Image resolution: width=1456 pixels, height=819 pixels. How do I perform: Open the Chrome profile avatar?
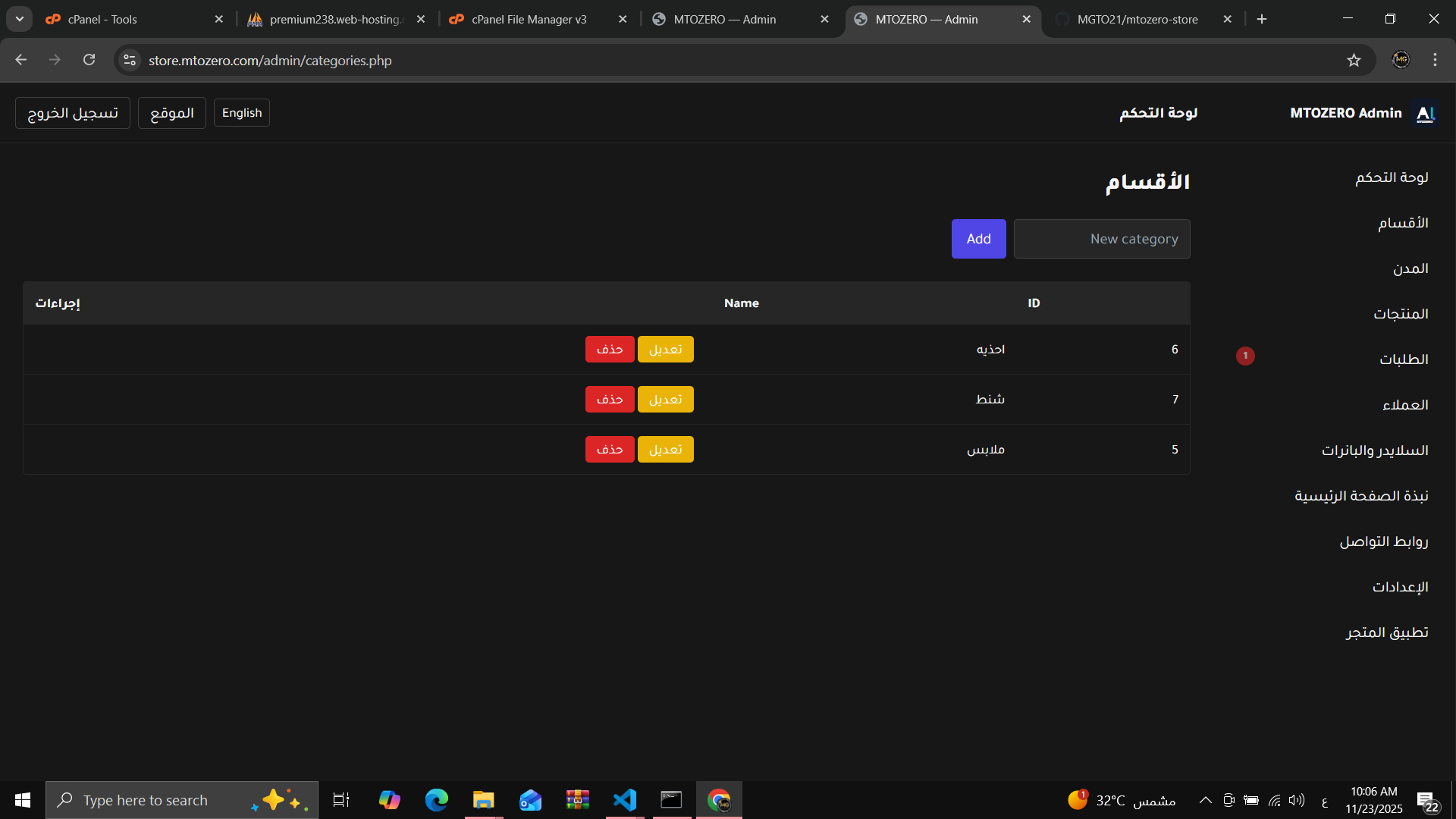[1401, 60]
